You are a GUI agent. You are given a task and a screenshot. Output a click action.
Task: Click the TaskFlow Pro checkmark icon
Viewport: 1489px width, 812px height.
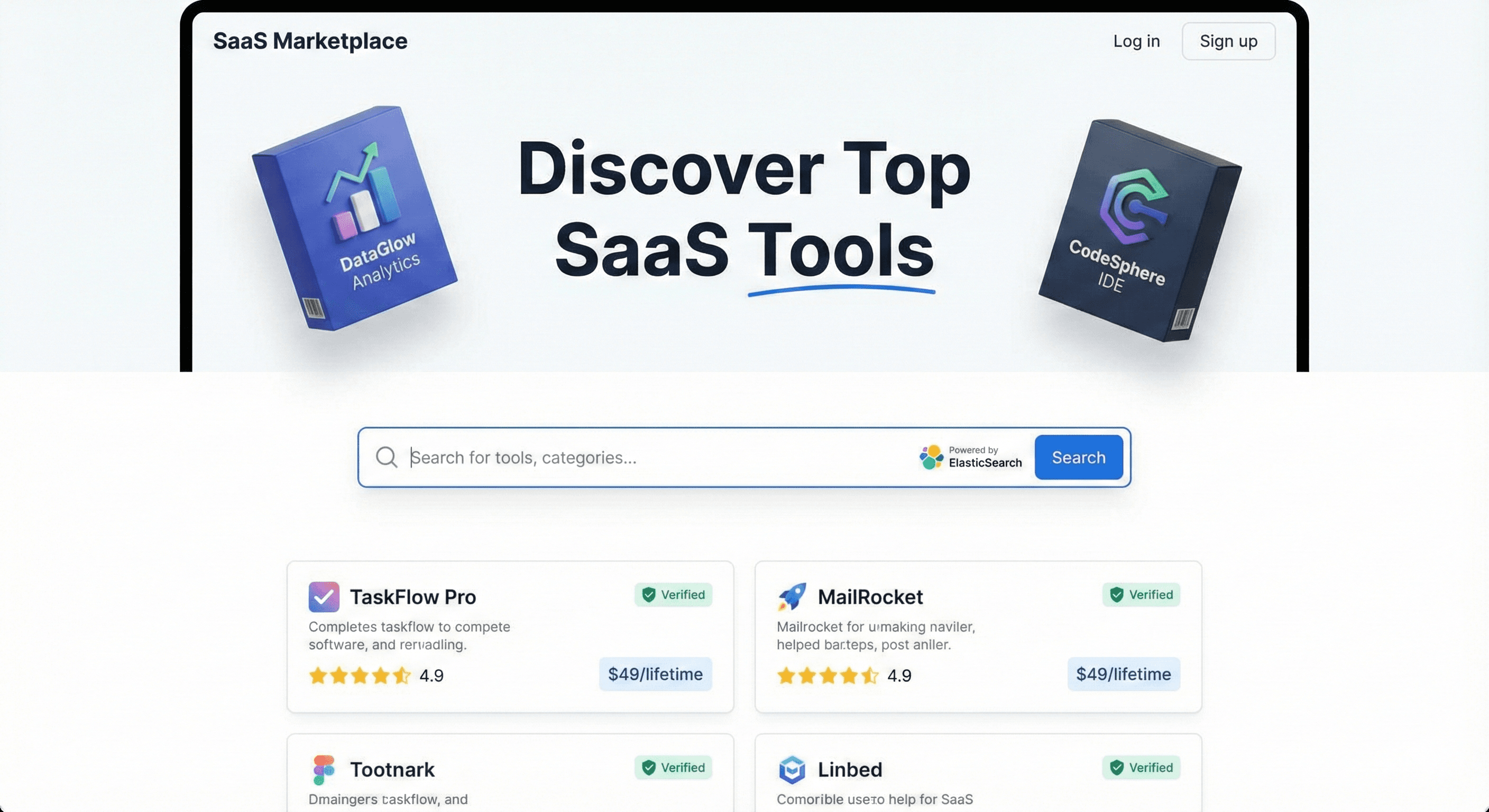tap(324, 596)
